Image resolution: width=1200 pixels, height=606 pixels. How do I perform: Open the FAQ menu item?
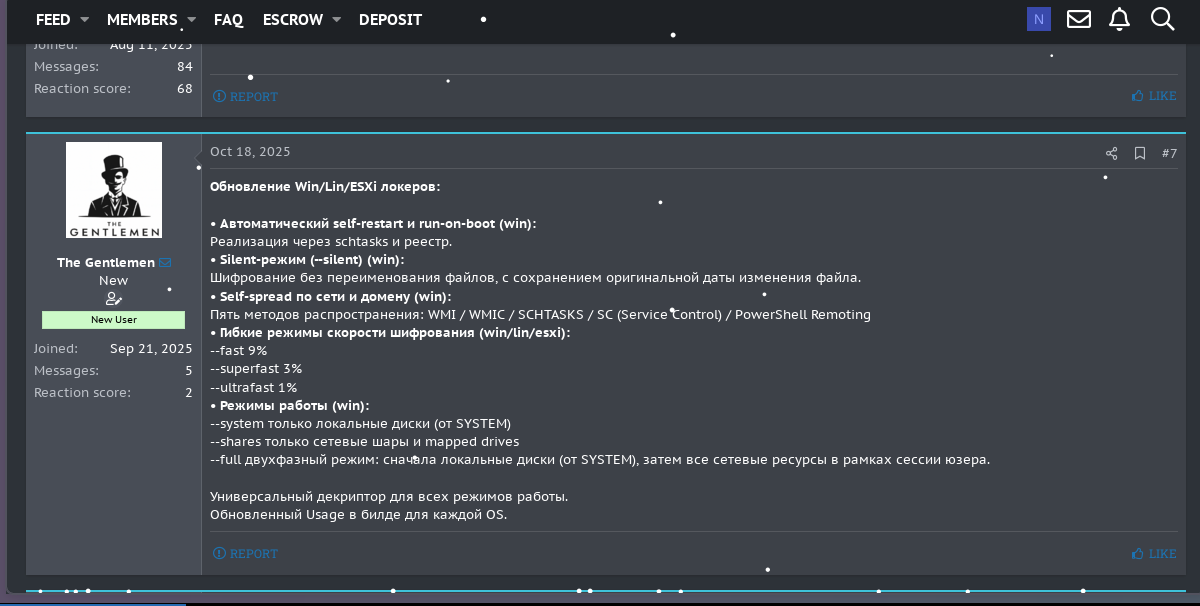pos(228,20)
